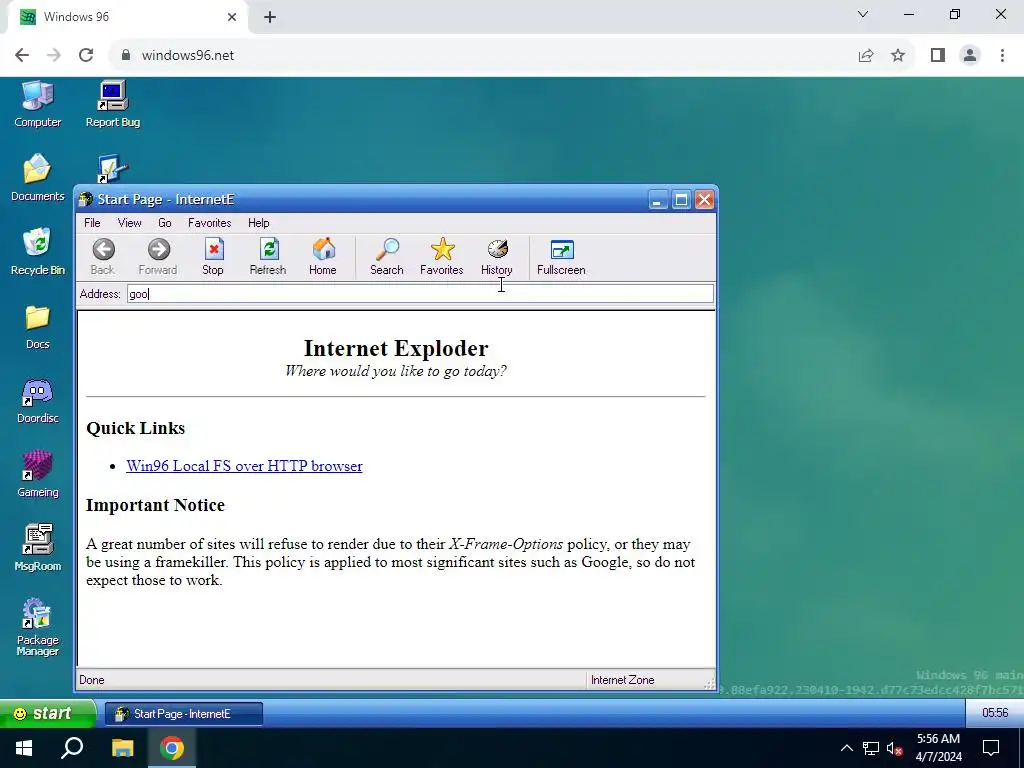Open Windows 96 start menu
The image size is (1024, 768).
point(48,713)
